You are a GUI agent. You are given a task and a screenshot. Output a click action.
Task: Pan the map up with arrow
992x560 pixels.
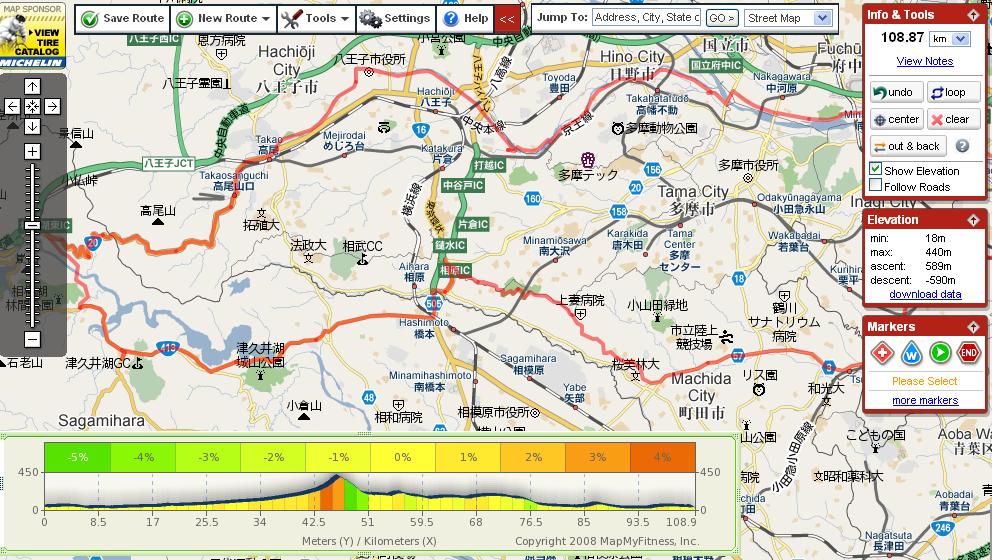pyautogui.click(x=32, y=86)
